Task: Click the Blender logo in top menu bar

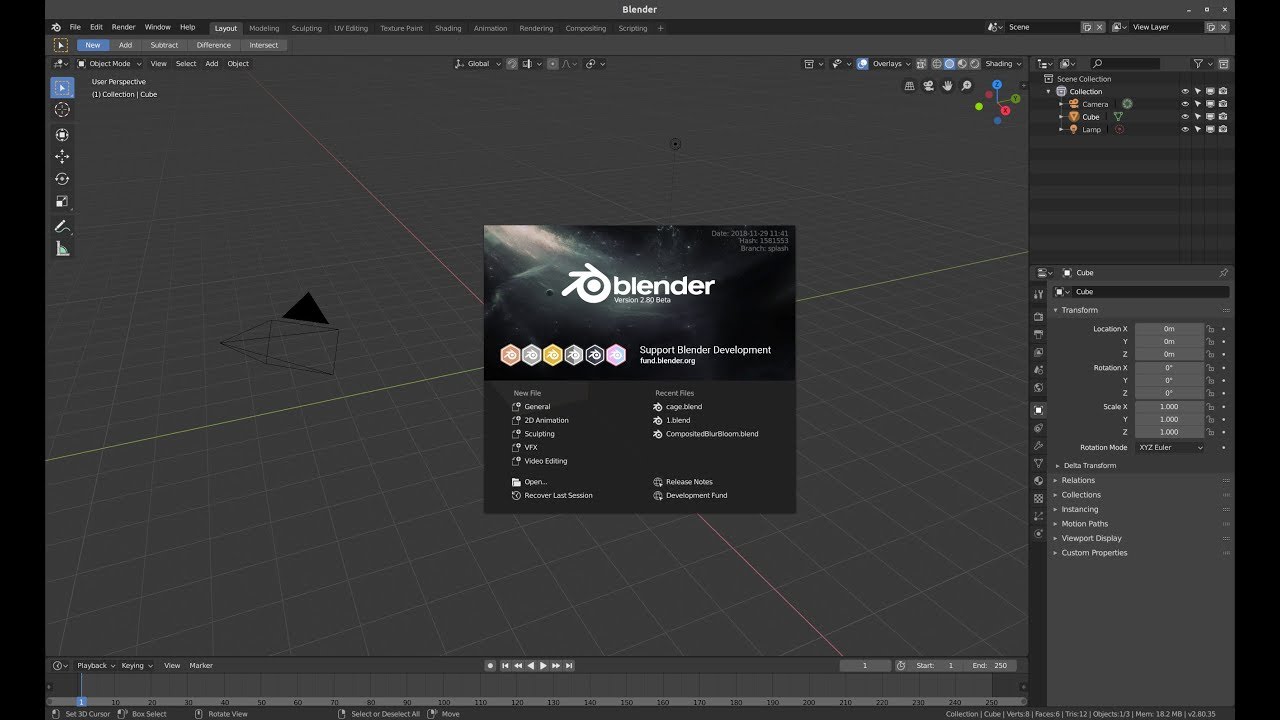Action: [x=58, y=27]
